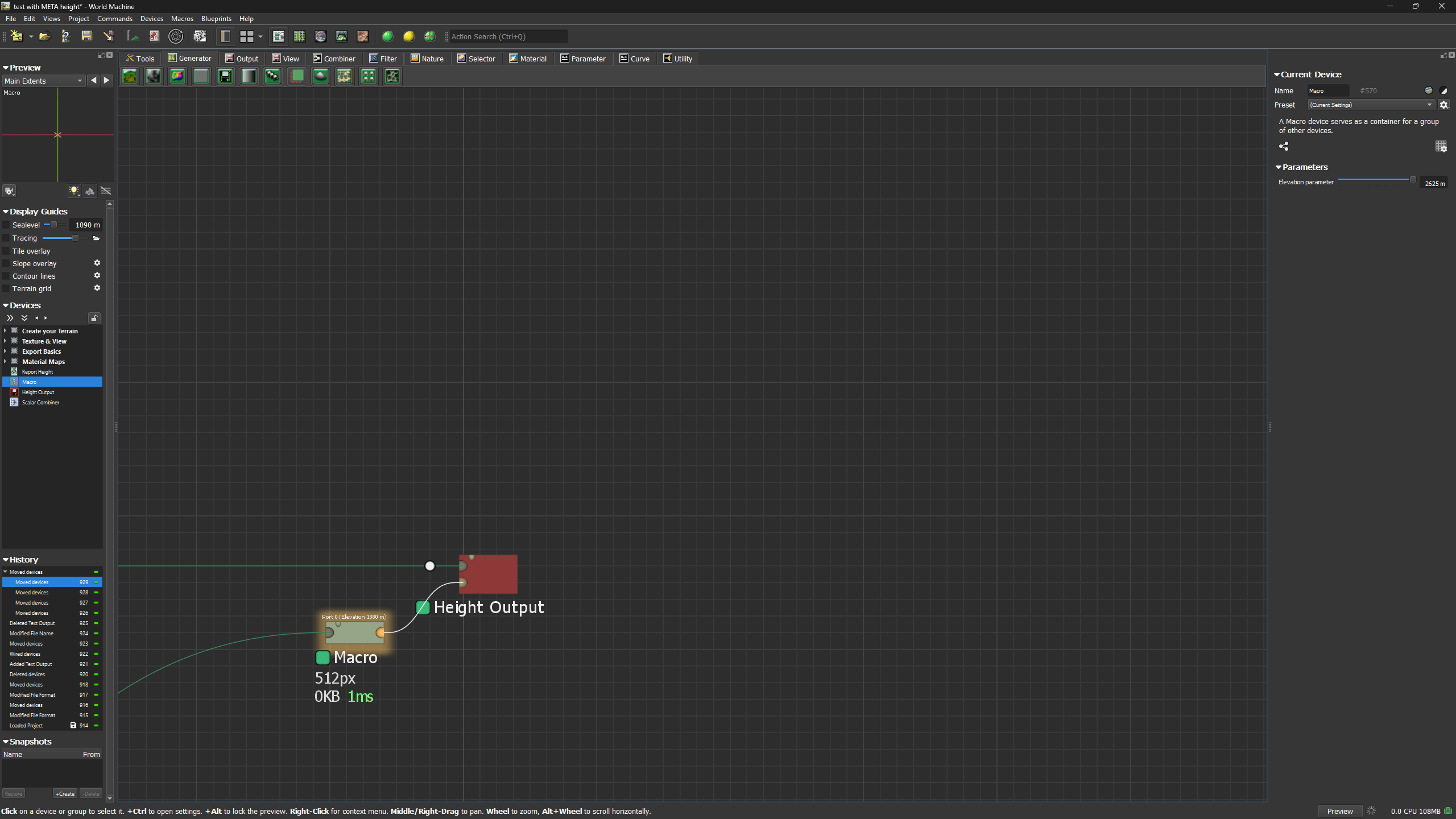Select the gradient generator device icon
The image size is (1456, 819).
pos(249,76)
